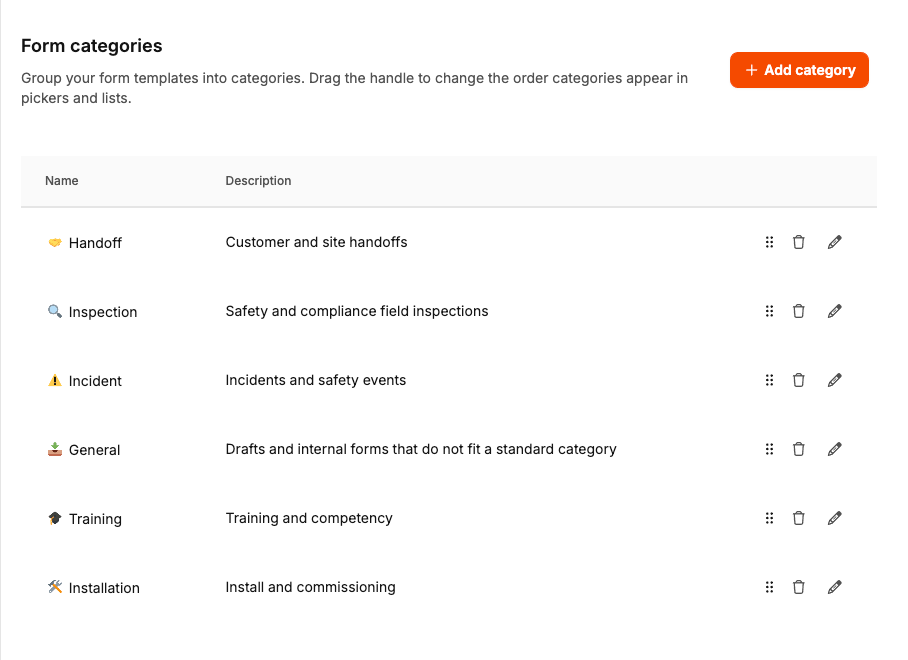Click the Installation row drag handle
The image size is (908, 660).
click(769, 587)
